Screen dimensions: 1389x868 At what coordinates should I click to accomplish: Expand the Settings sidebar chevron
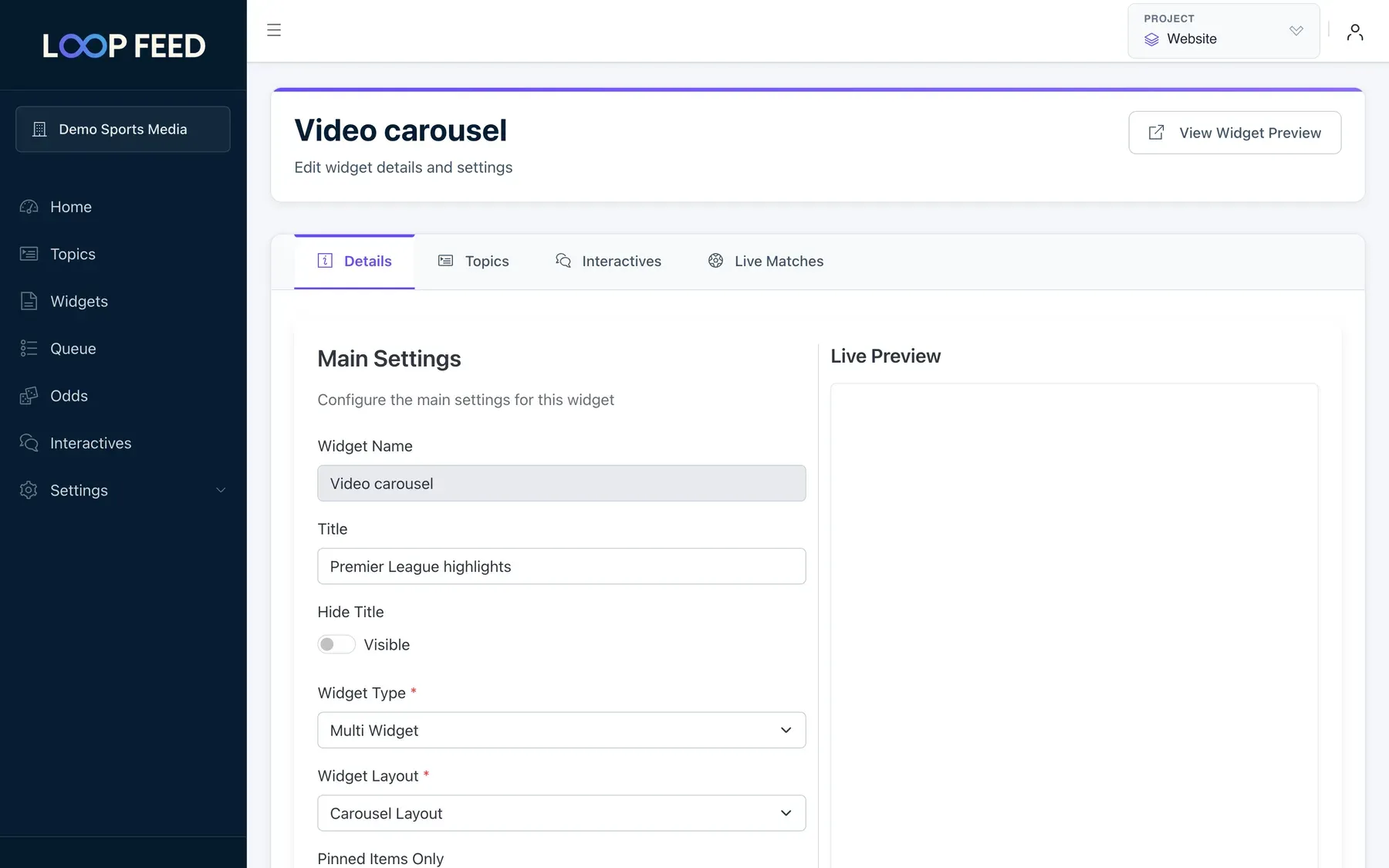pos(221,491)
